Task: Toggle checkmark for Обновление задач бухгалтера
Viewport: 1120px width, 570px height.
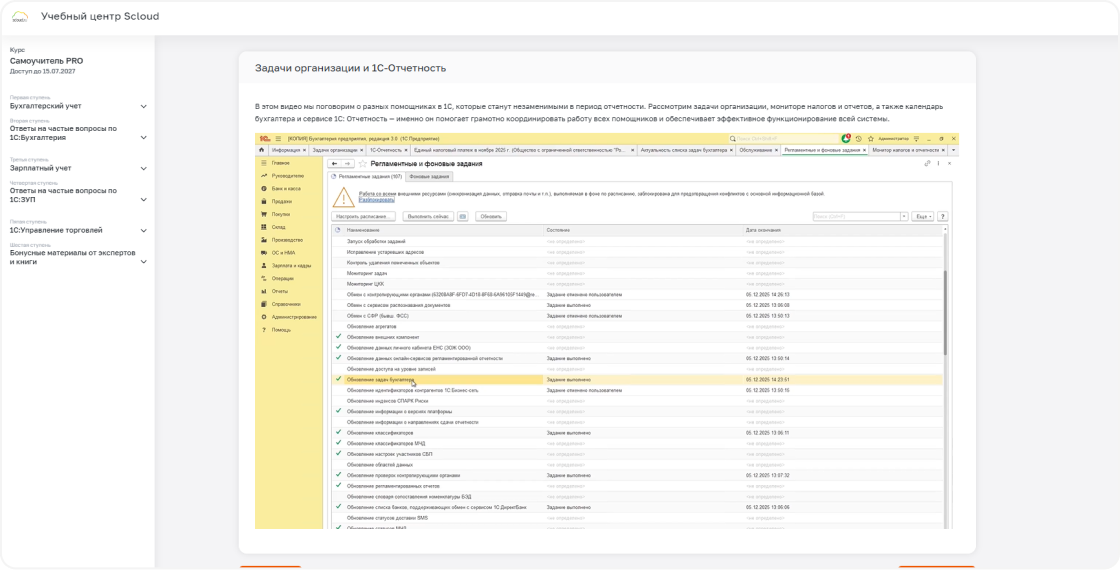Action: click(x=339, y=379)
